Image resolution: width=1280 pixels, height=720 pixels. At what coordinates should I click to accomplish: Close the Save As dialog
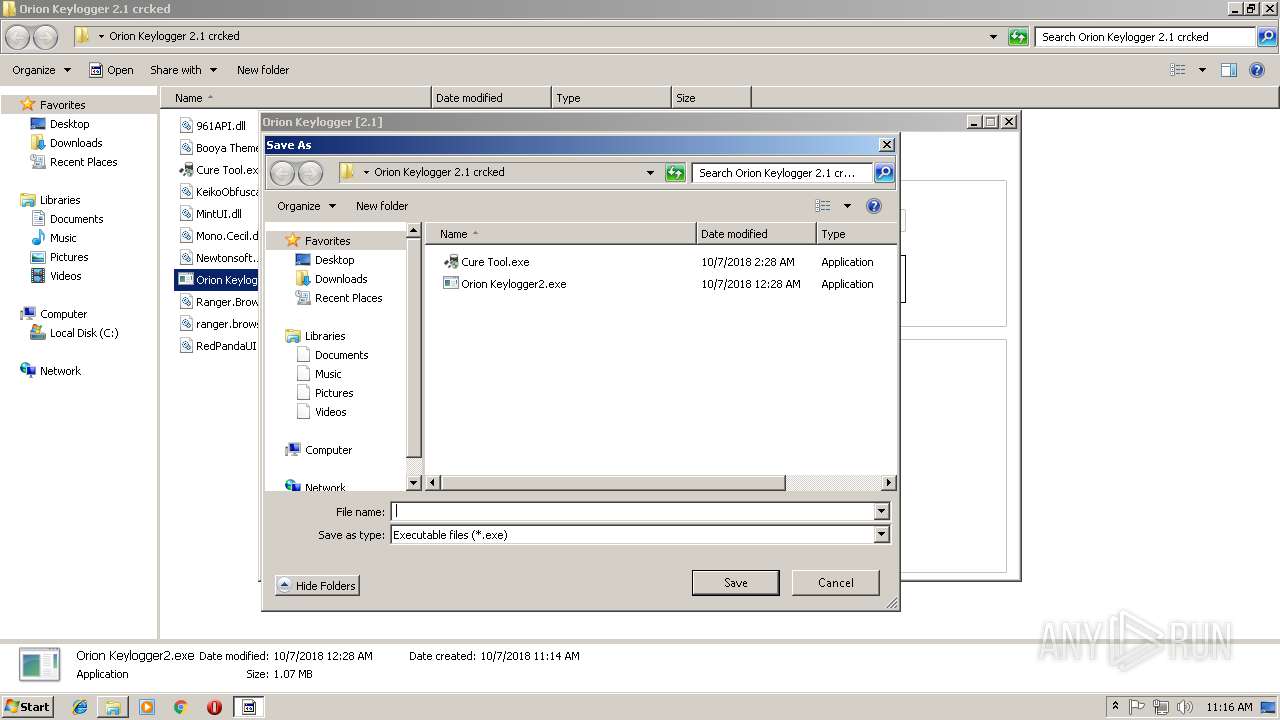pyautogui.click(x=886, y=145)
